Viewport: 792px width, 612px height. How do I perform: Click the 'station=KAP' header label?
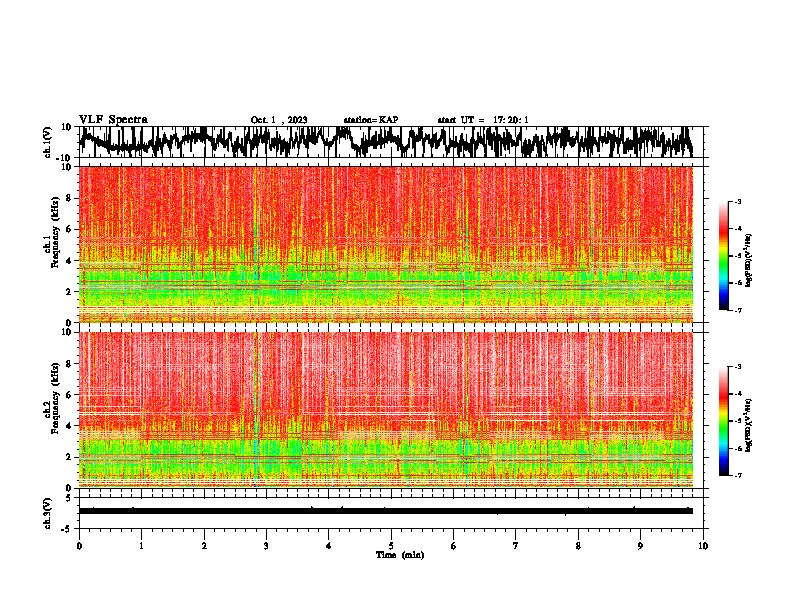(371, 120)
